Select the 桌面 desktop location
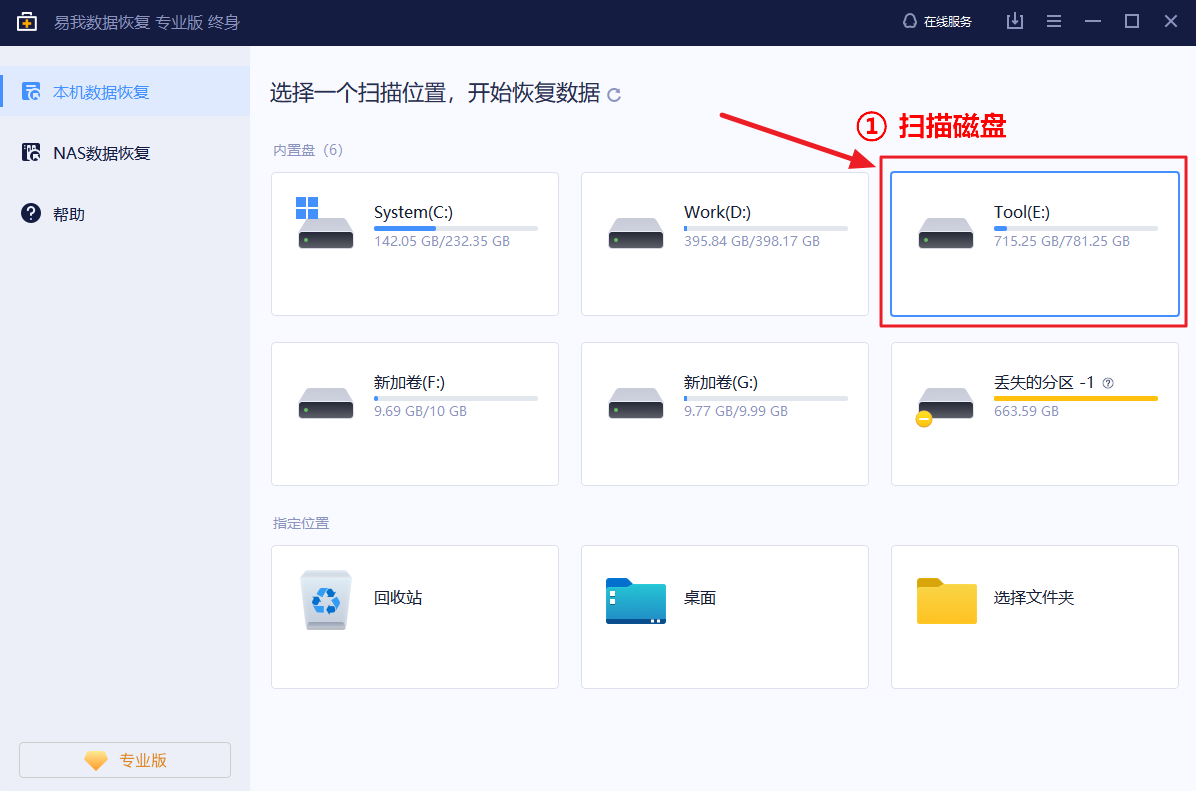 click(x=724, y=617)
